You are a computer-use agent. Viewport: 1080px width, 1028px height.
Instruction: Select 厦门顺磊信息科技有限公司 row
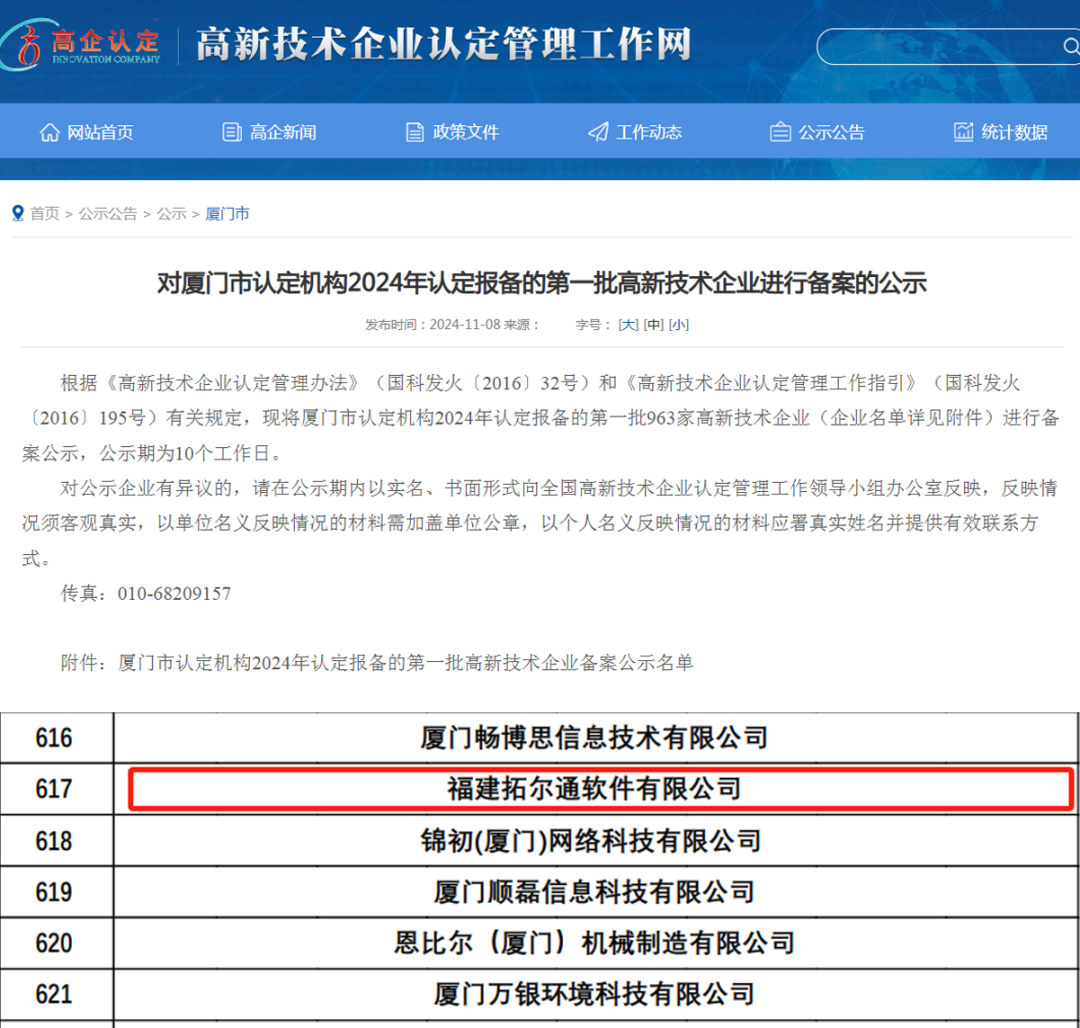(x=595, y=892)
